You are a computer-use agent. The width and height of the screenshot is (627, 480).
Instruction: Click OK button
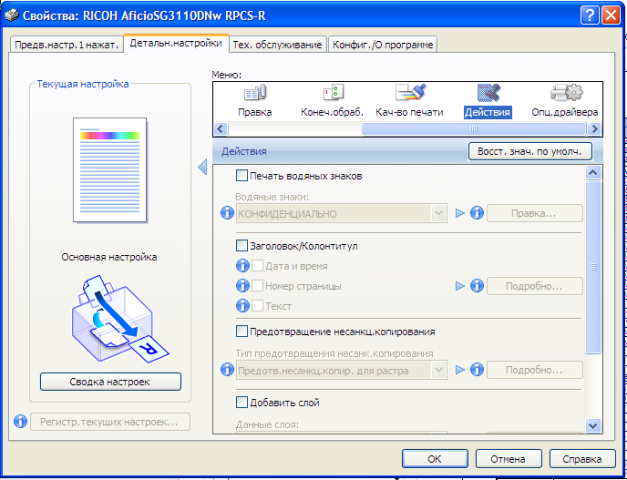[x=435, y=459]
